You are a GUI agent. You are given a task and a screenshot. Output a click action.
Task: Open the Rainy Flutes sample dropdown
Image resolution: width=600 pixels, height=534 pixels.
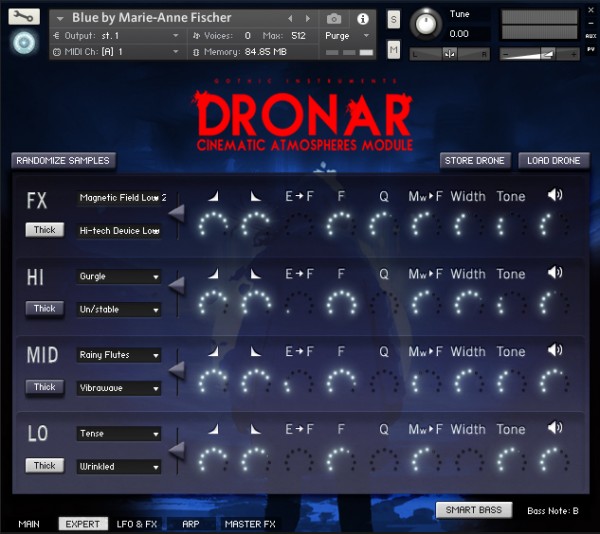pyautogui.click(x=119, y=355)
